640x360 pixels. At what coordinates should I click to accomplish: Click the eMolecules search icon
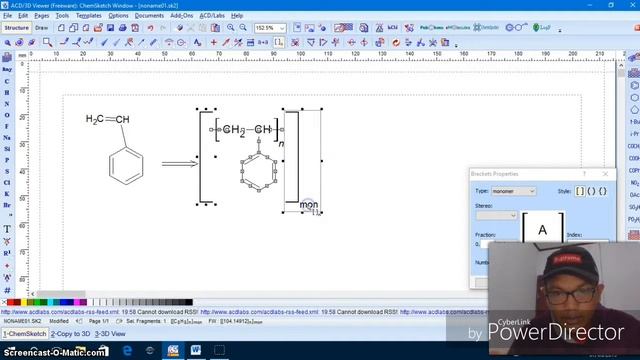click(458, 28)
